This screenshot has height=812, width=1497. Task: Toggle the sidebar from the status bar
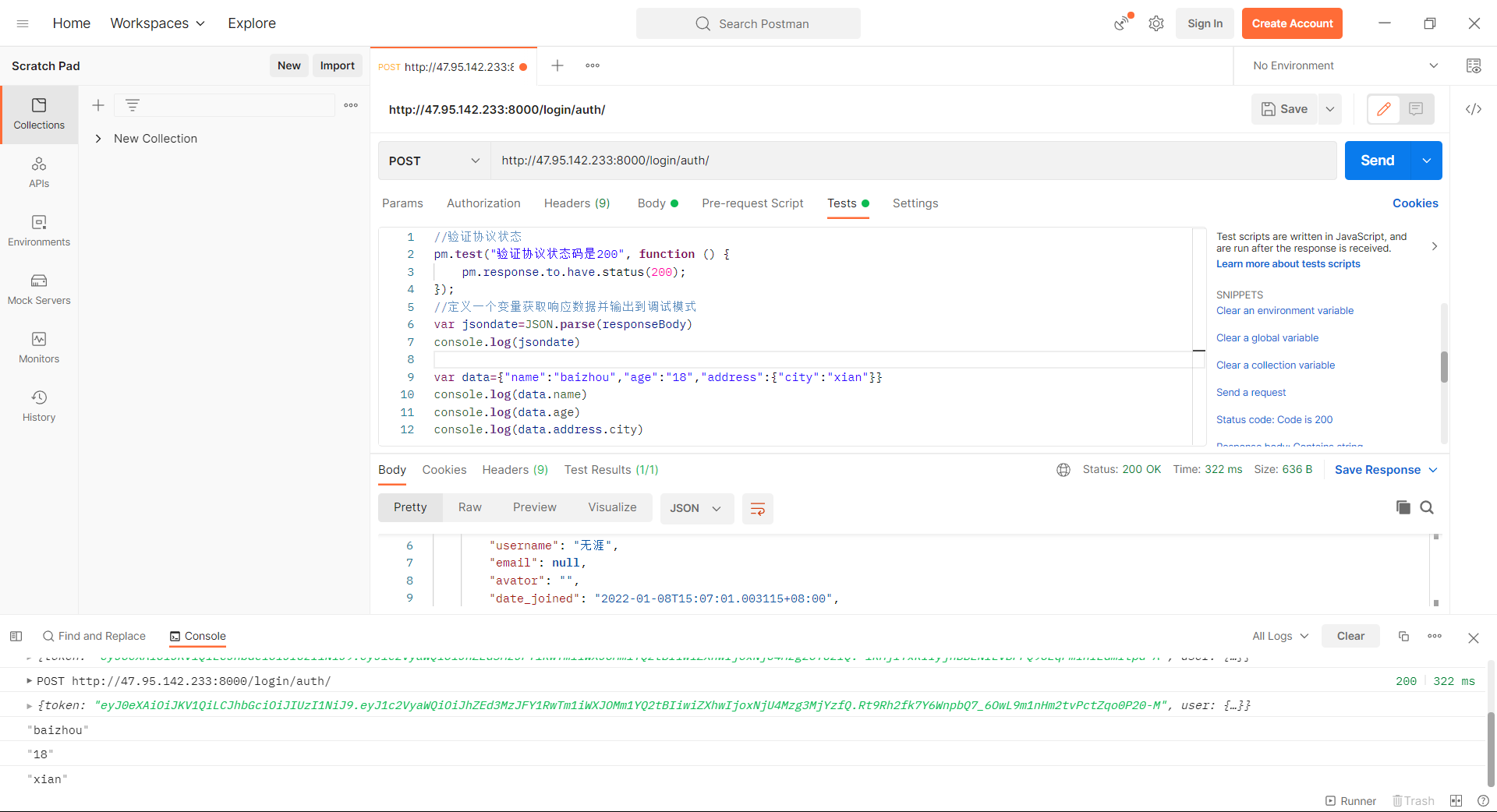tap(16, 636)
